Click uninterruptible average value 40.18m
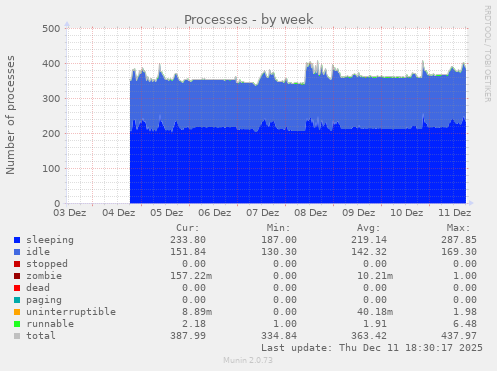The height and width of the screenshot is (371, 497). point(375,312)
